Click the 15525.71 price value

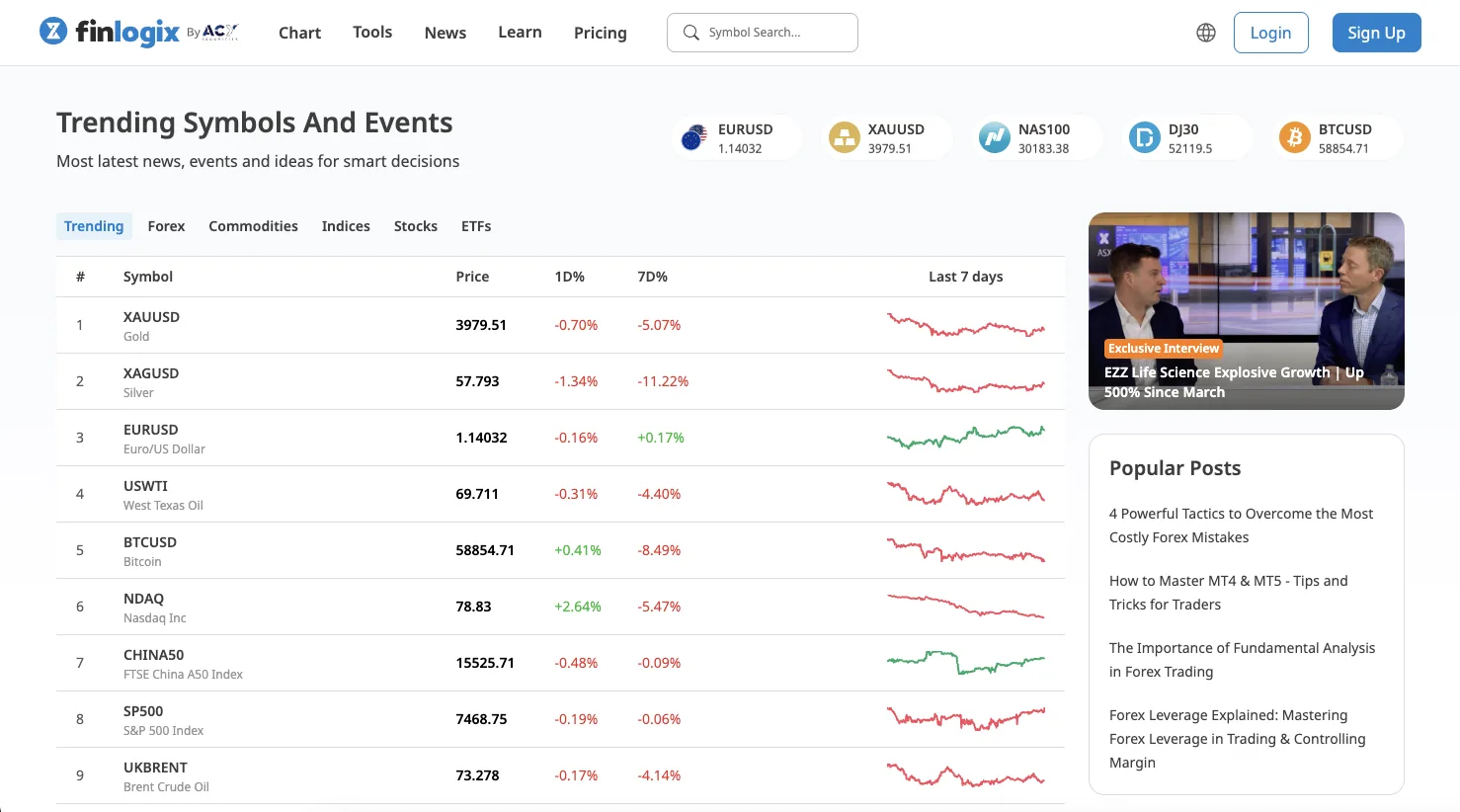485,663
